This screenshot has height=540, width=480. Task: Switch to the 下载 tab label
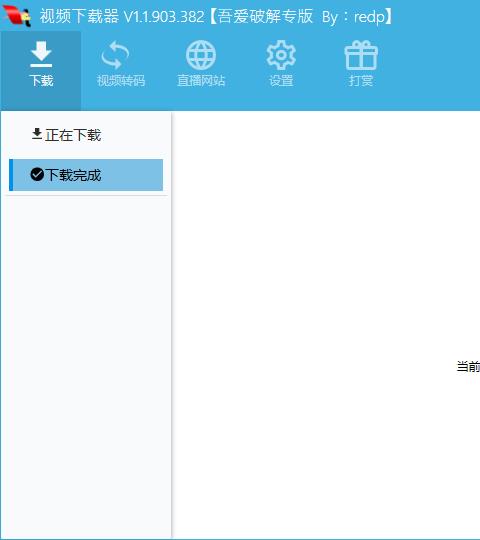click(41, 81)
